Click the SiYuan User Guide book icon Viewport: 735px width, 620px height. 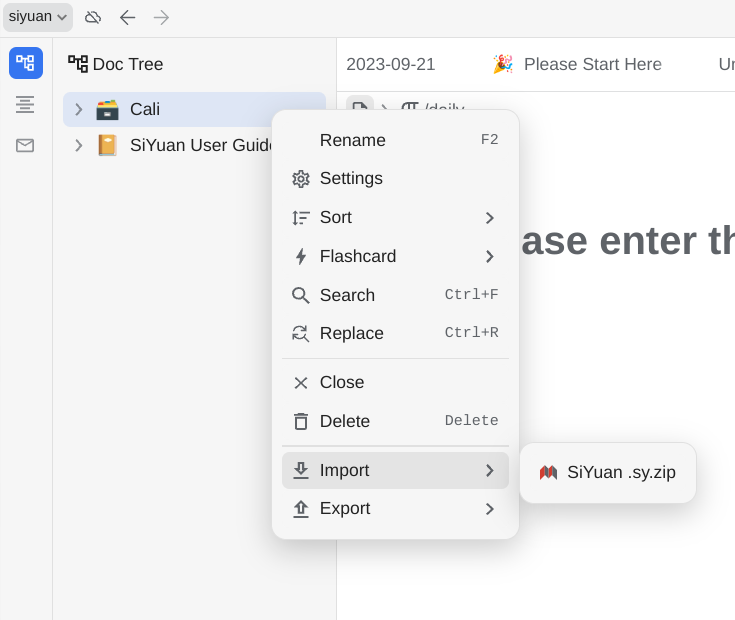(x=107, y=145)
